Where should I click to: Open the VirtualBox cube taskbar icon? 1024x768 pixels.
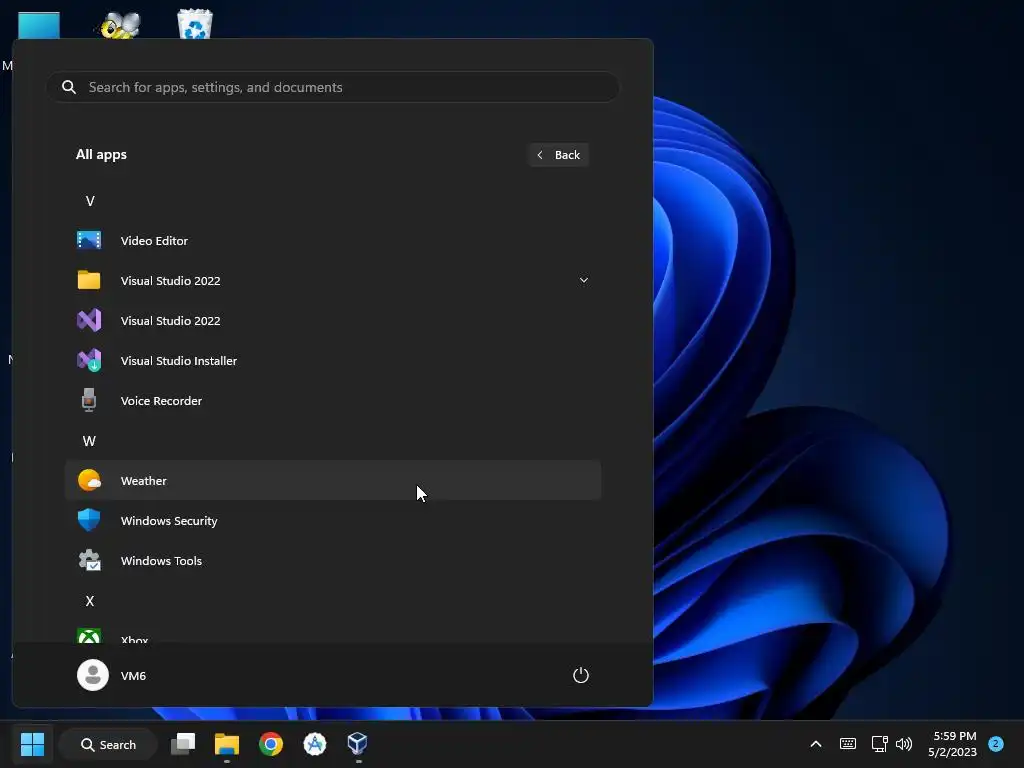click(358, 744)
